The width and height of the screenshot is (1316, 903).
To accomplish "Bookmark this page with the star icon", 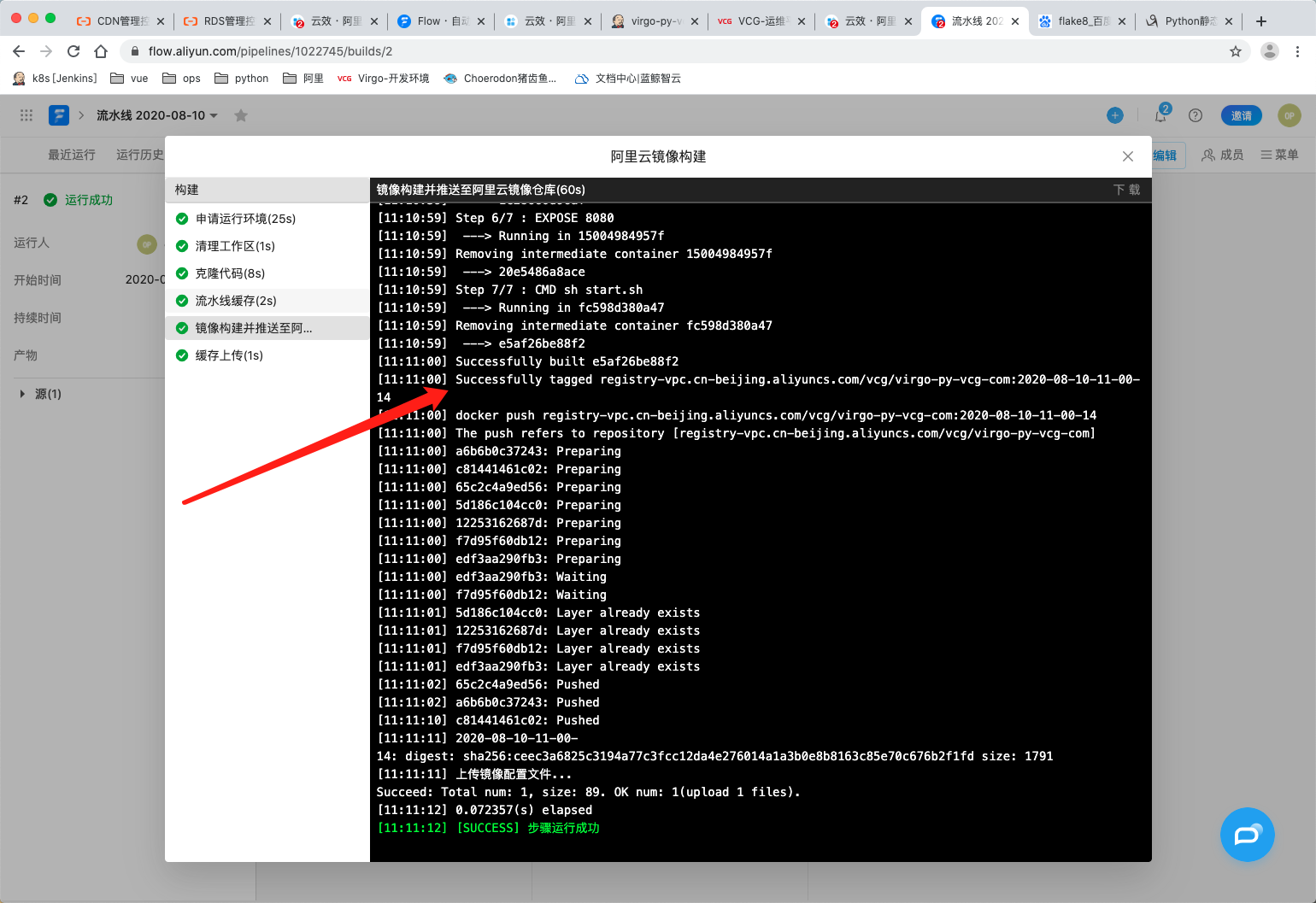I will [x=1236, y=51].
